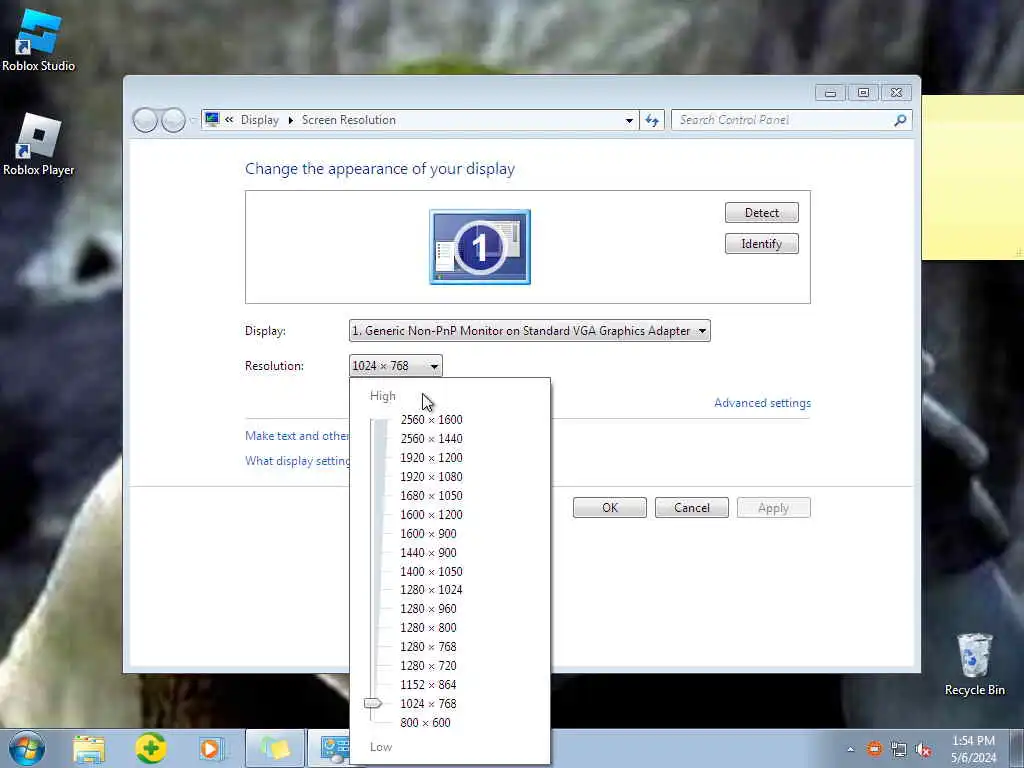Open the orange tray notification icon

874,748
